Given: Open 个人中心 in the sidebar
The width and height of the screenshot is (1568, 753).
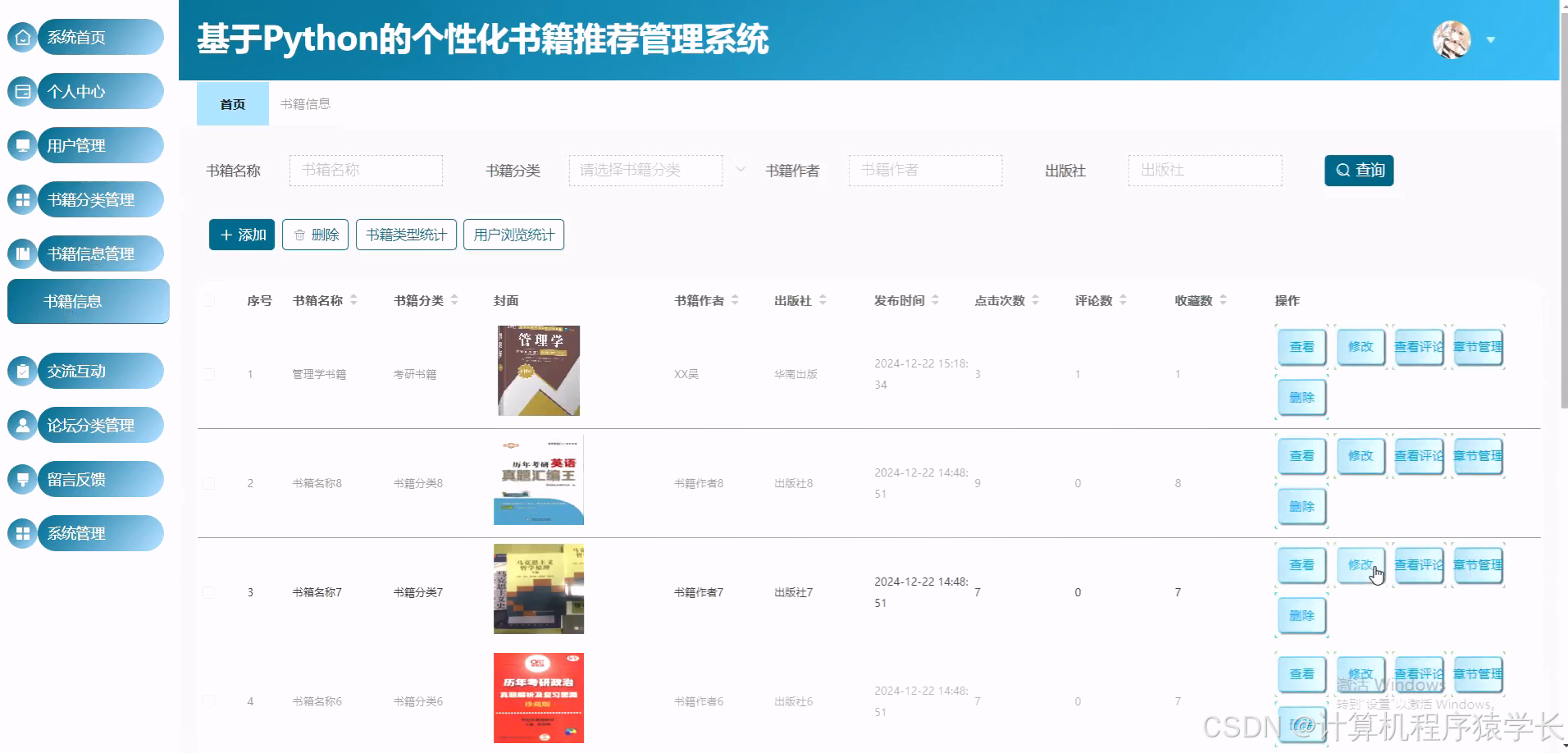Looking at the screenshot, I should [101, 91].
